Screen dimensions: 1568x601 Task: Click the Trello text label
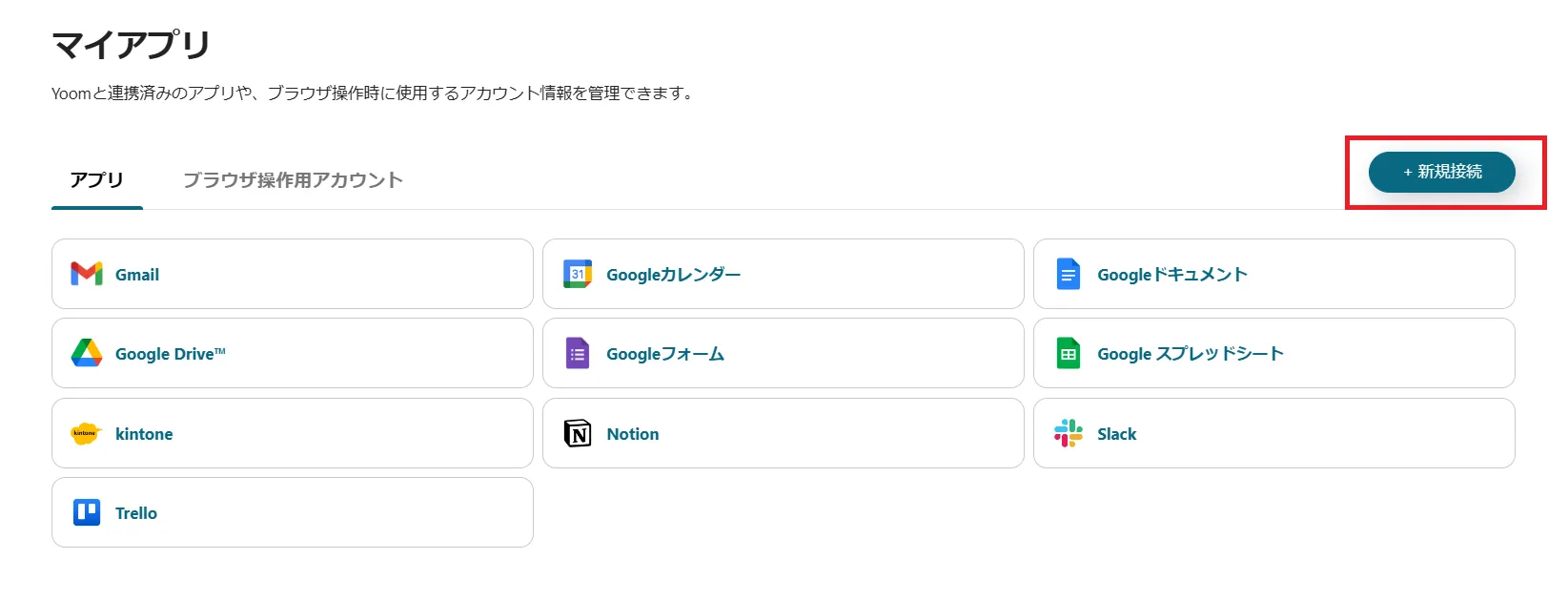pos(136,513)
